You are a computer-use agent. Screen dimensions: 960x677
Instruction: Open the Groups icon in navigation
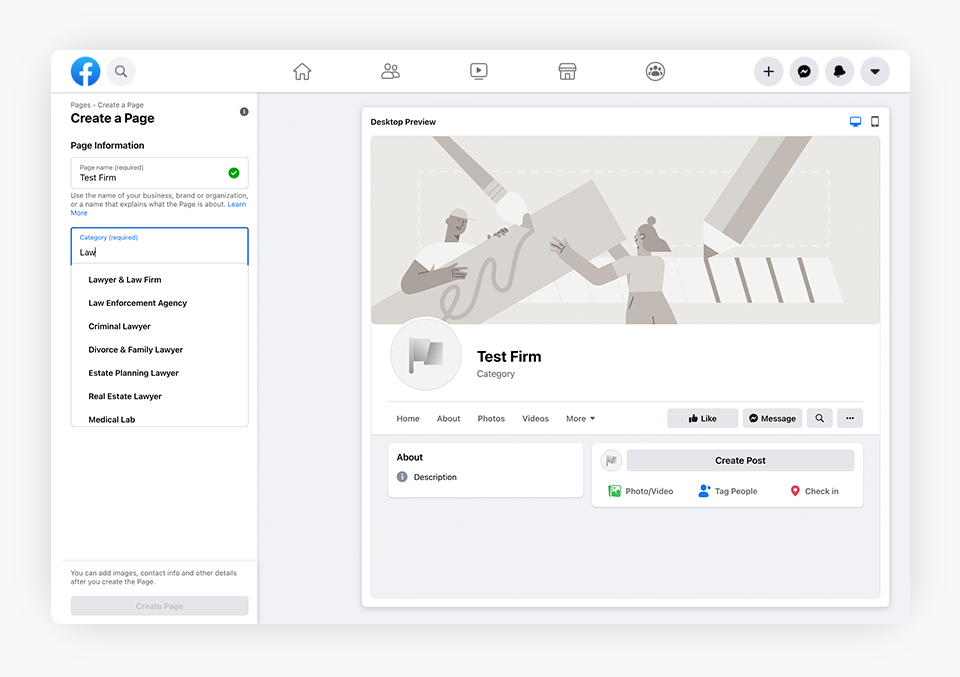pyautogui.click(x=655, y=71)
